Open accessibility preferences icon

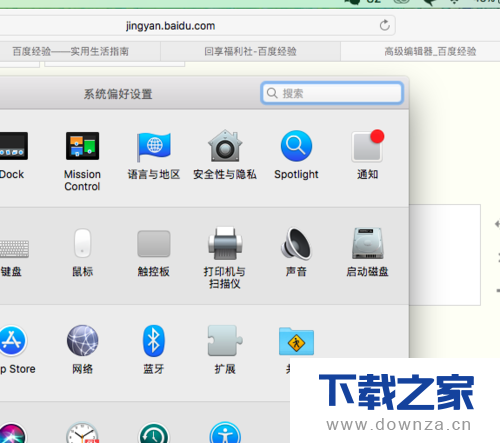tap(225, 433)
